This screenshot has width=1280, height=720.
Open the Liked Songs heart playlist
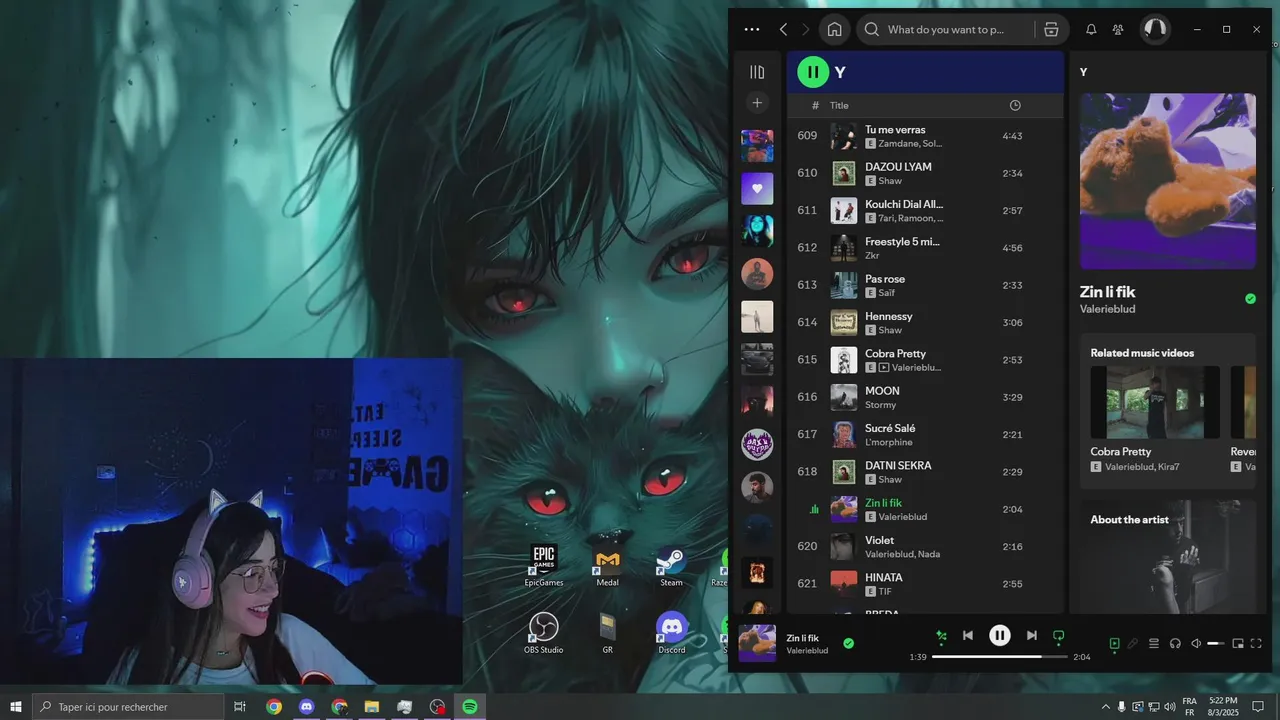[757, 188]
